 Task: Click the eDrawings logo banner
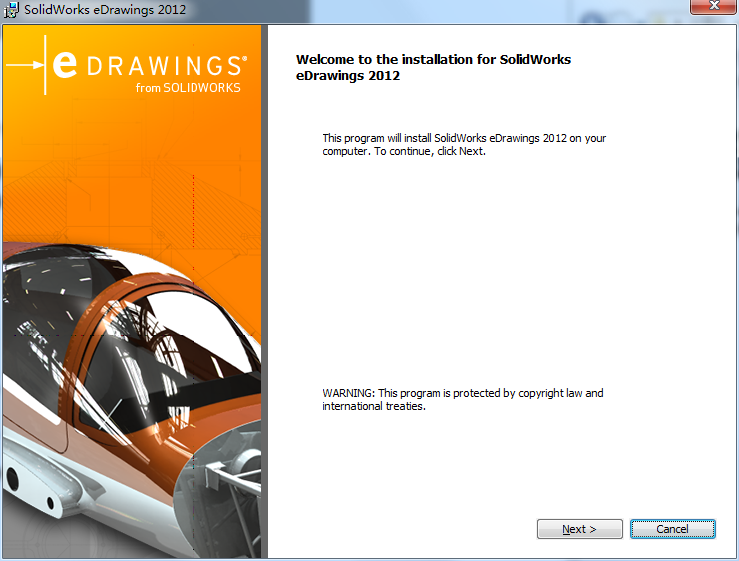click(127, 65)
